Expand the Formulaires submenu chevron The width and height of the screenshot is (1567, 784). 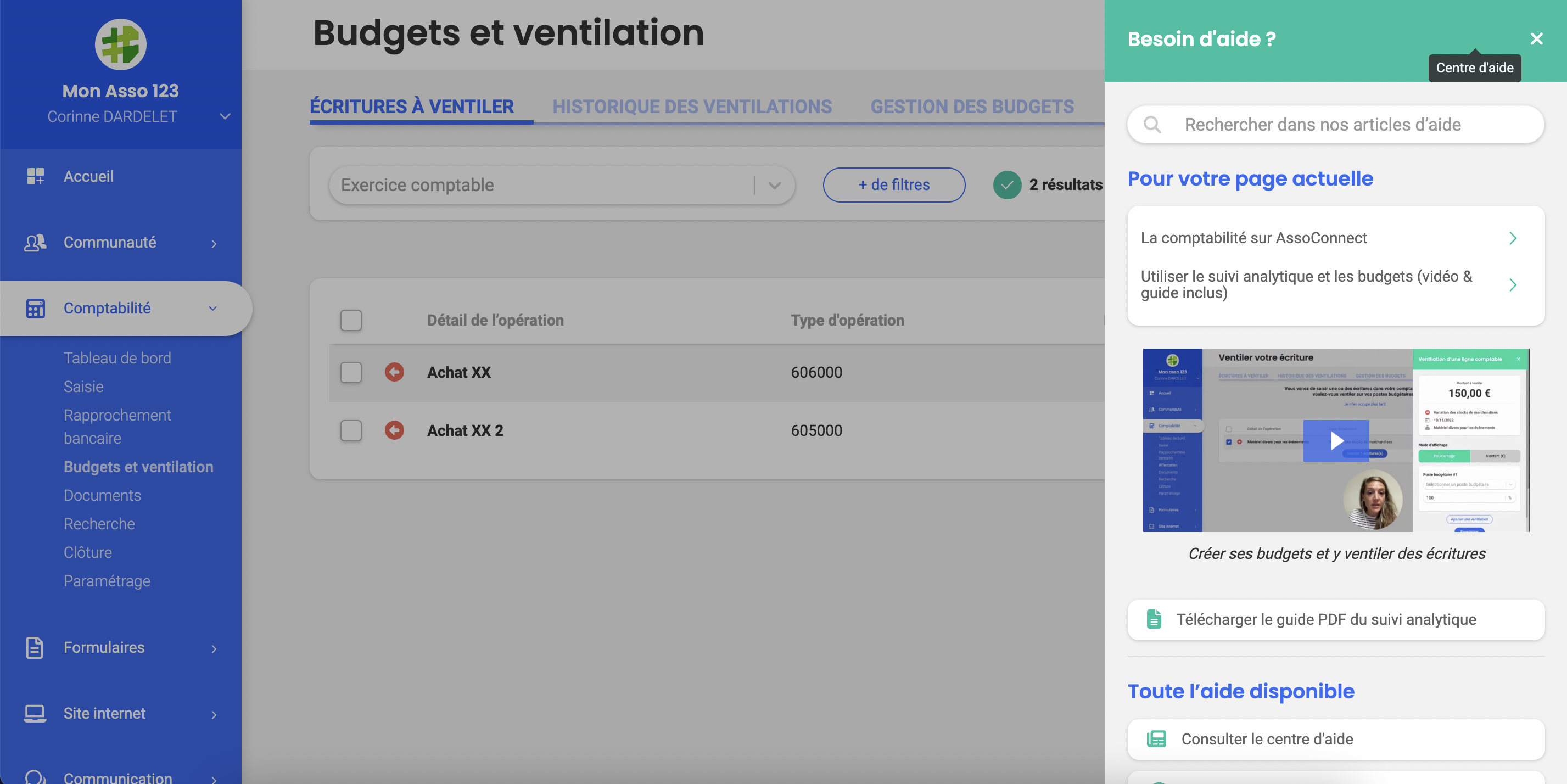click(214, 649)
